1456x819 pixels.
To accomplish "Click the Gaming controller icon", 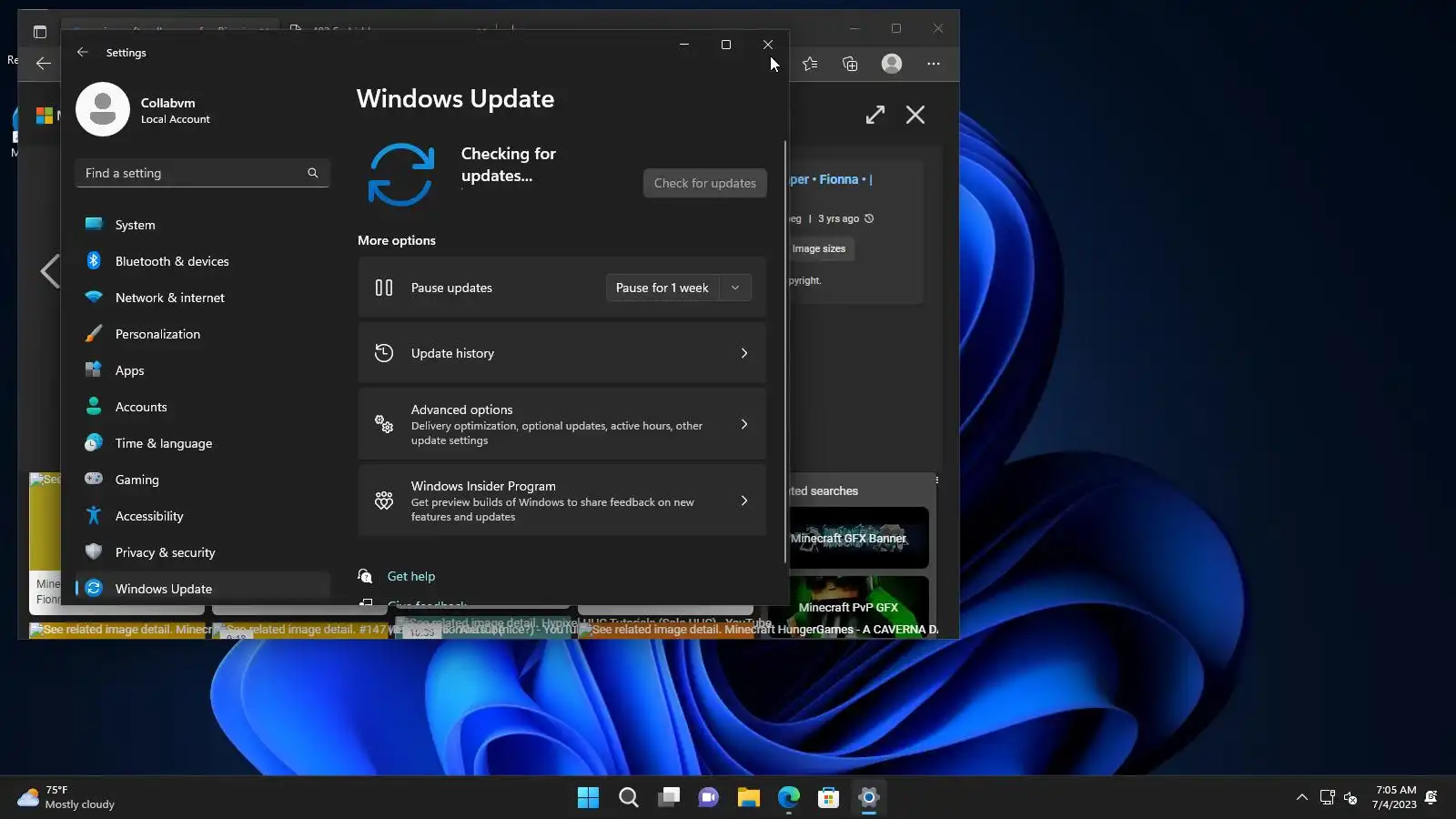I will click(x=94, y=479).
